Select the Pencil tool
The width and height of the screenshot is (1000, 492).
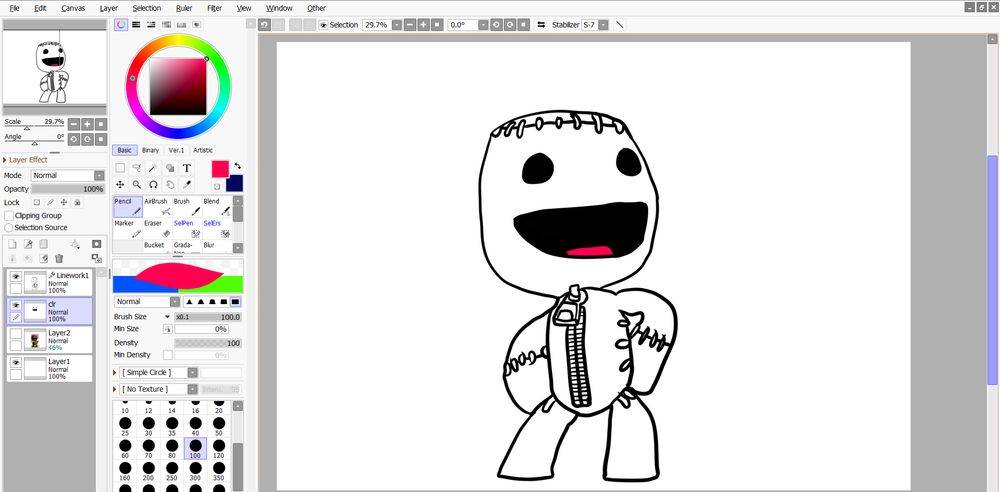(x=128, y=207)
